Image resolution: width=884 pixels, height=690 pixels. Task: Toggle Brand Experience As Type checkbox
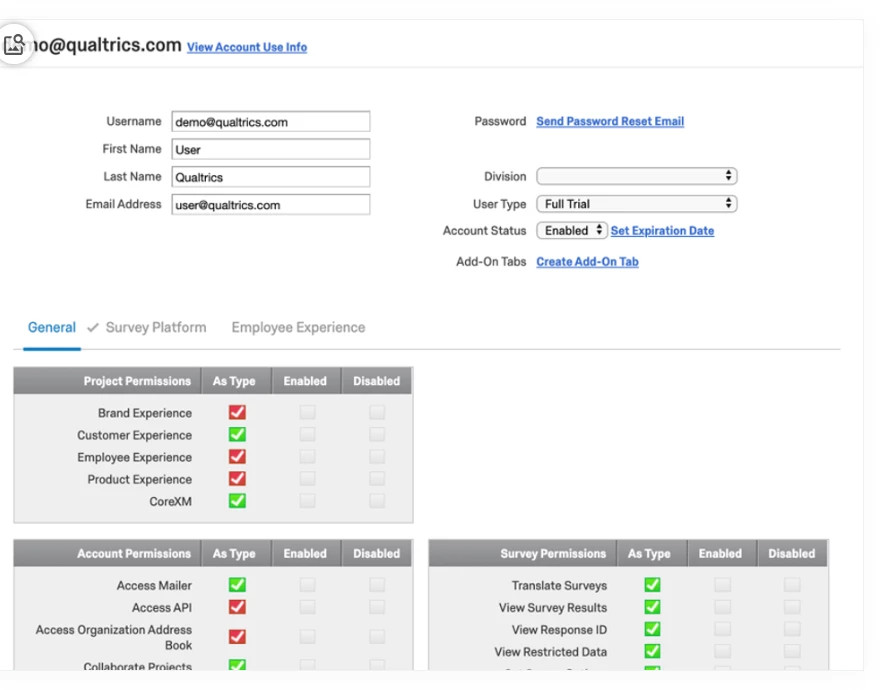point(237,413)
